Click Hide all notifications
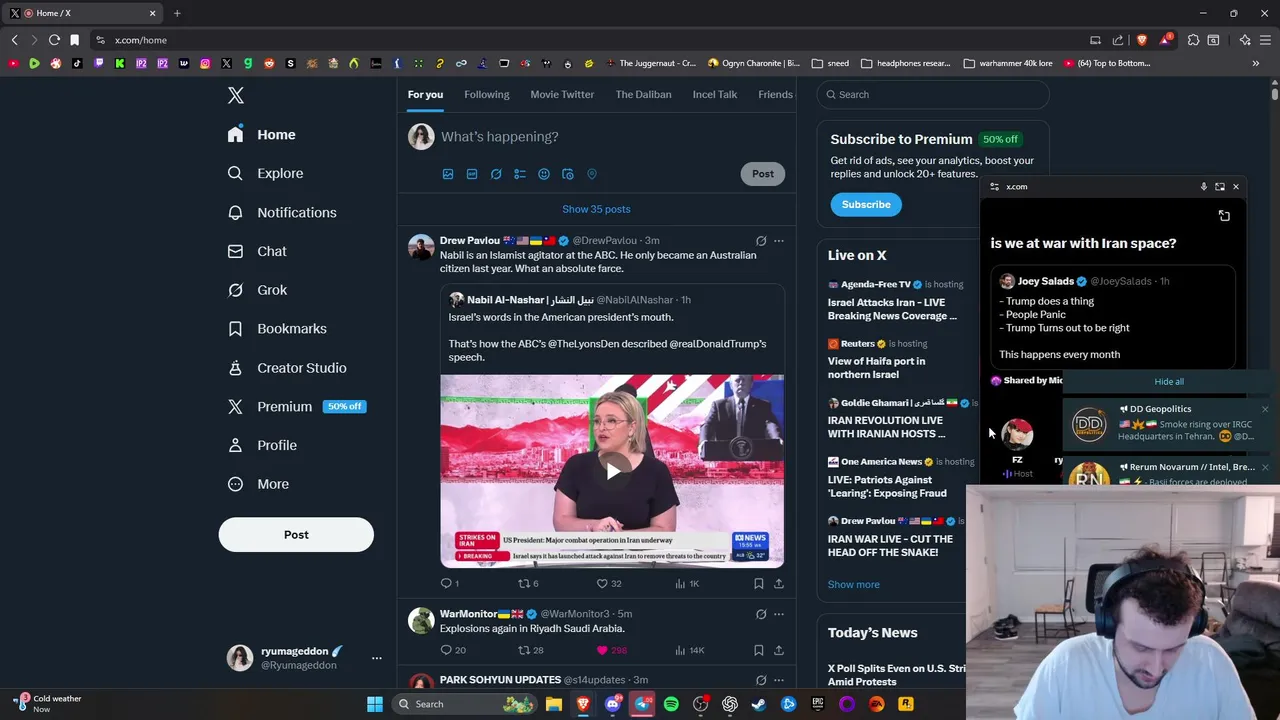Screen dimensions: 1280x720 pos(1169,381)
